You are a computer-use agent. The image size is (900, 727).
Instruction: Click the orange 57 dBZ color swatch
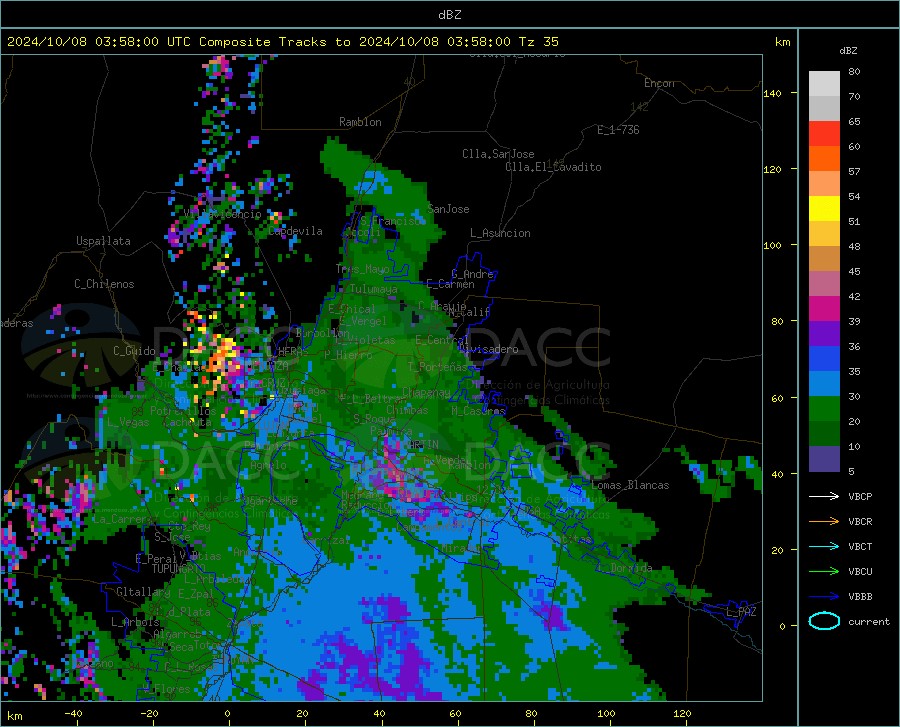click(x=824, y=159)
